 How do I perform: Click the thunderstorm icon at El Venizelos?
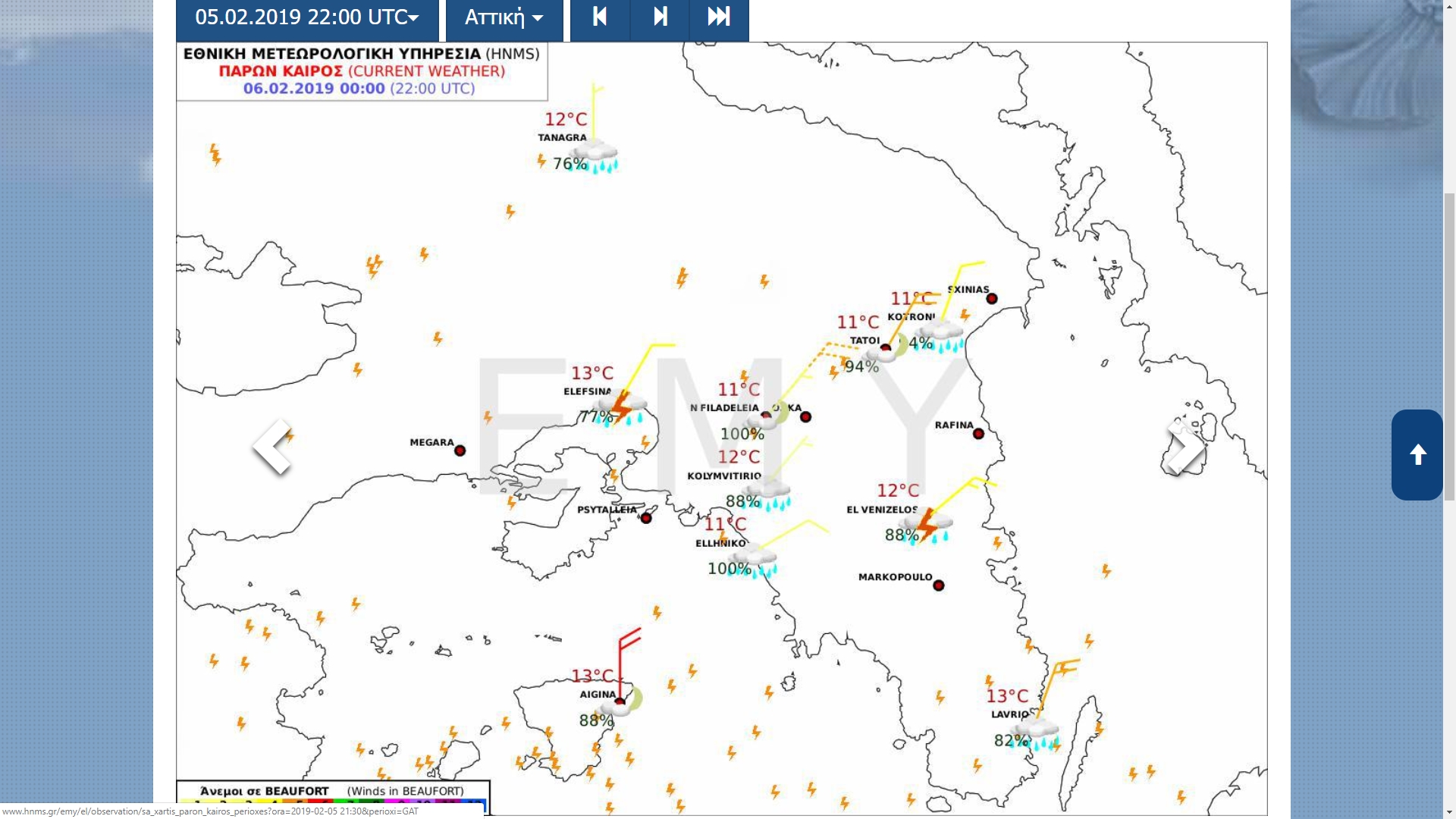pyautogui.click(x=927, y=525)
